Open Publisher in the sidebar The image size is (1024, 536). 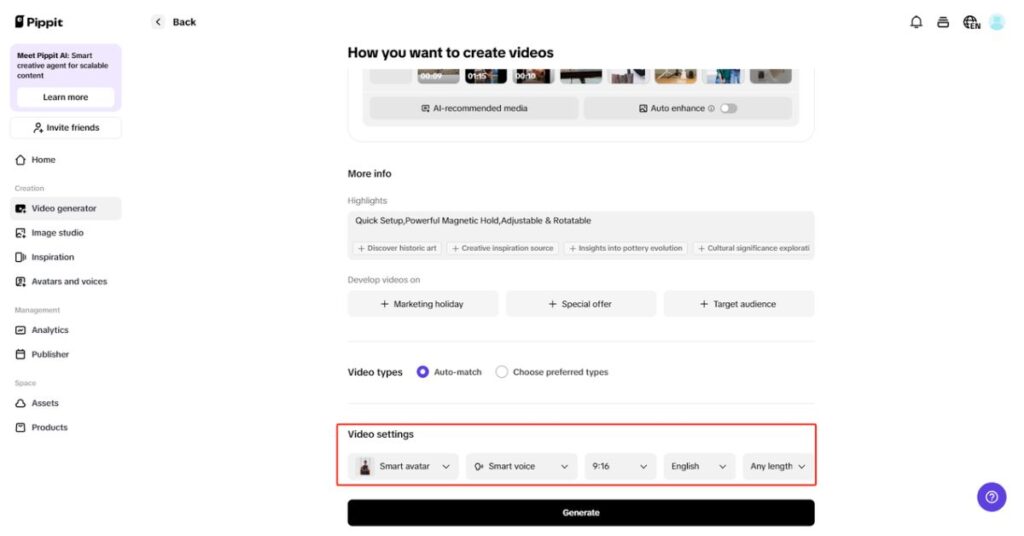(65, 355)
